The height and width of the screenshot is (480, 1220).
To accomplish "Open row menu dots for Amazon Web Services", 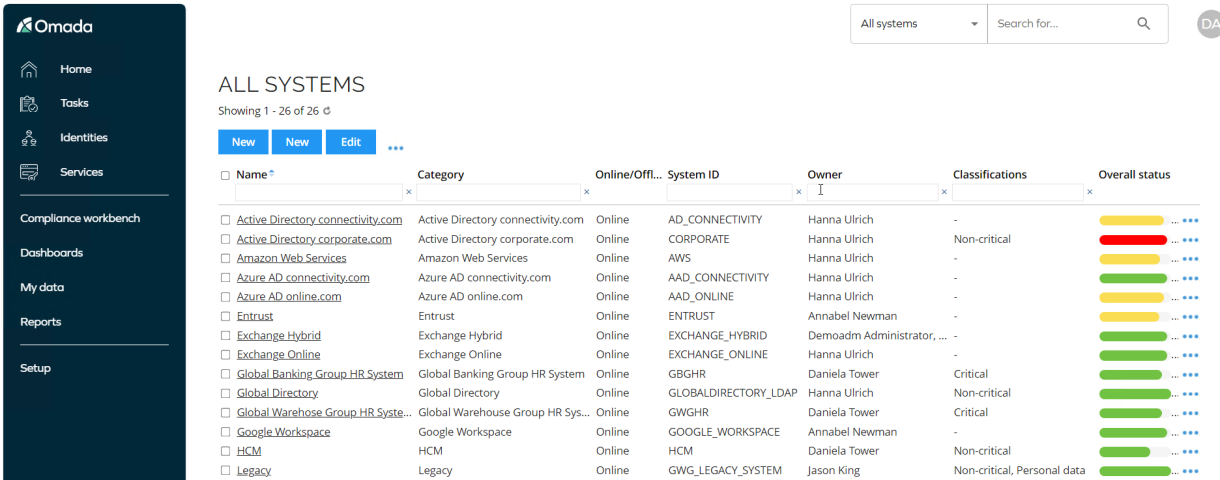I will (x=1190, y=259).
